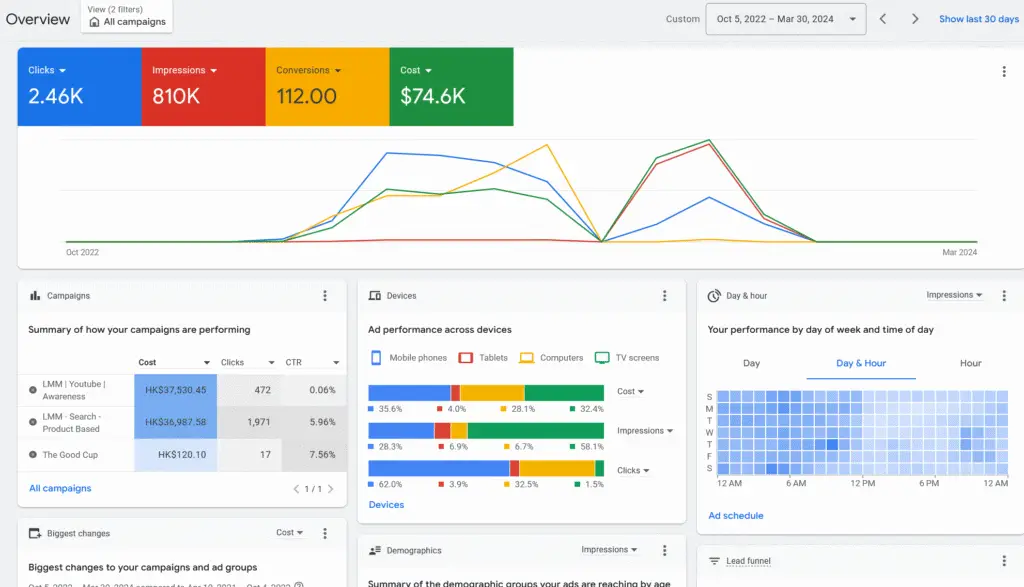This screenshot has width=1024, height=587.
Task: Open the Ad schedule link
Action: tap(736, 515)
